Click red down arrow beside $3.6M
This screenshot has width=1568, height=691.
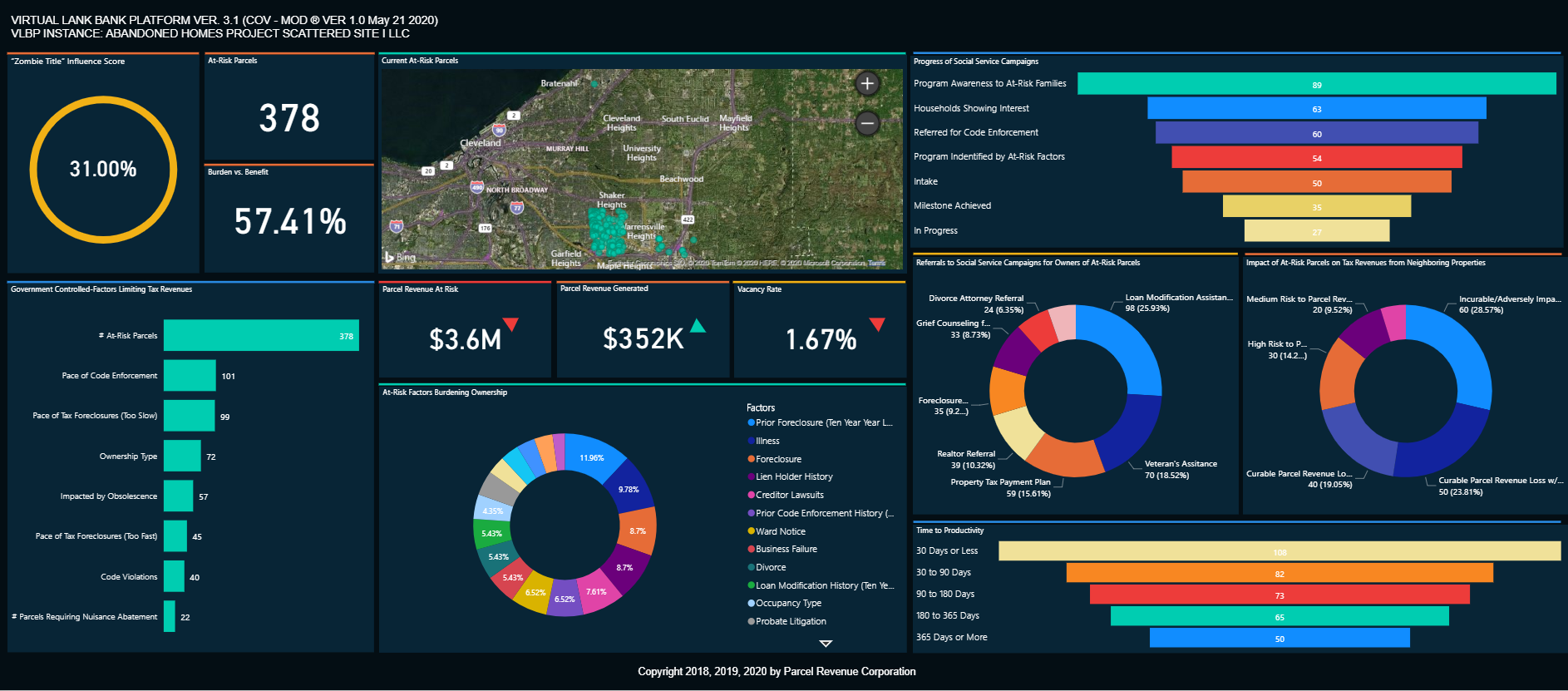[x=510, y=324]
